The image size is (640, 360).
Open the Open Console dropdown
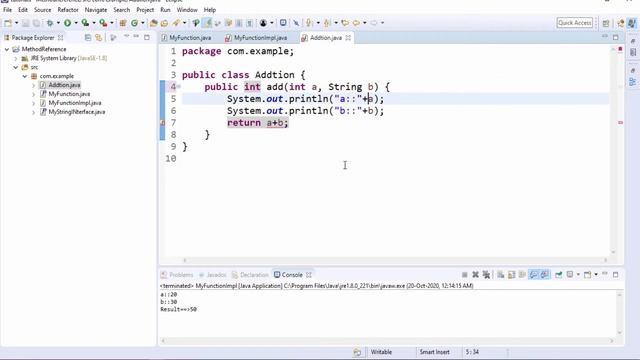[596, 275]
